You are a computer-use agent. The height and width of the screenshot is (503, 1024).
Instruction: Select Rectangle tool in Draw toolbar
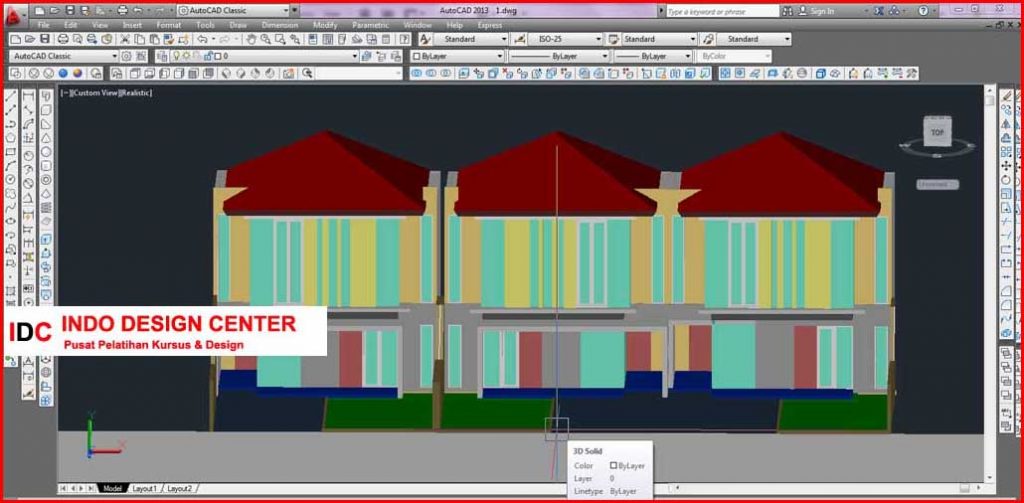pos(10,152)
